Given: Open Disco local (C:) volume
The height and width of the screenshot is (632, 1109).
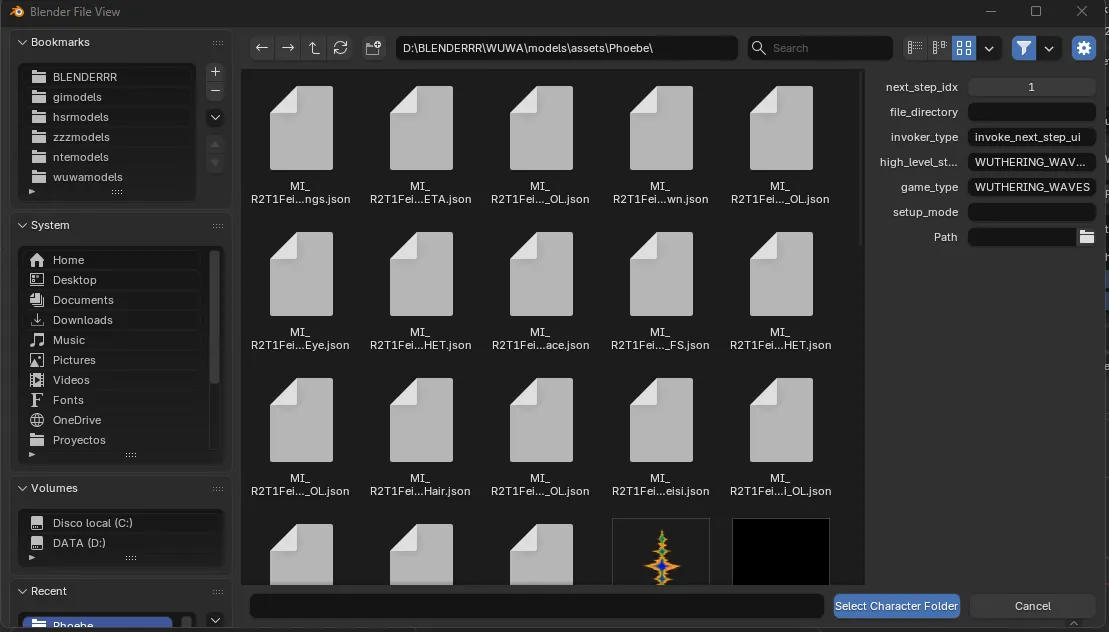Looking at the screenshot, I should [120, 523].
